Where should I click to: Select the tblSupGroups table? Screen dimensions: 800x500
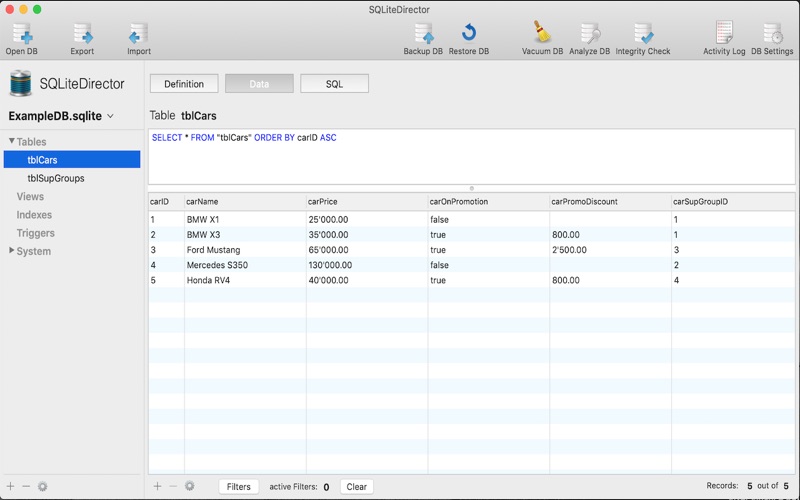click(x=56, y=178)
